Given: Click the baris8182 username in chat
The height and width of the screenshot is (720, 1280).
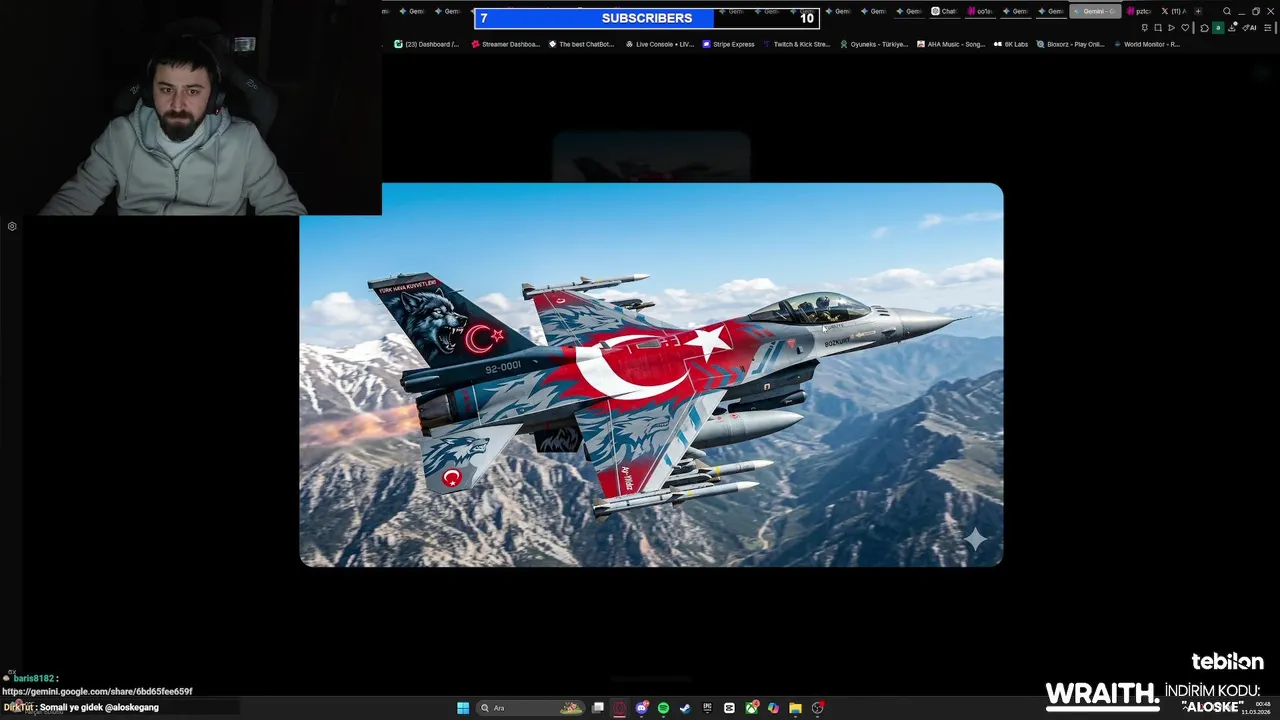Looking at the screenshot, I should [x=34, y=678].
